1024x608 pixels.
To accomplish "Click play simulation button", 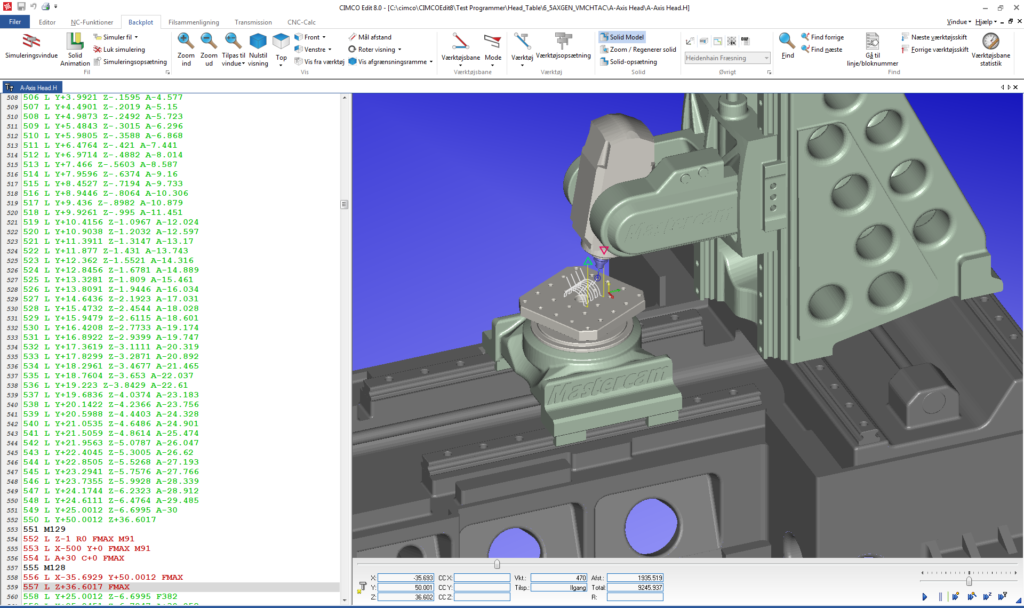I will coord(925,596).
